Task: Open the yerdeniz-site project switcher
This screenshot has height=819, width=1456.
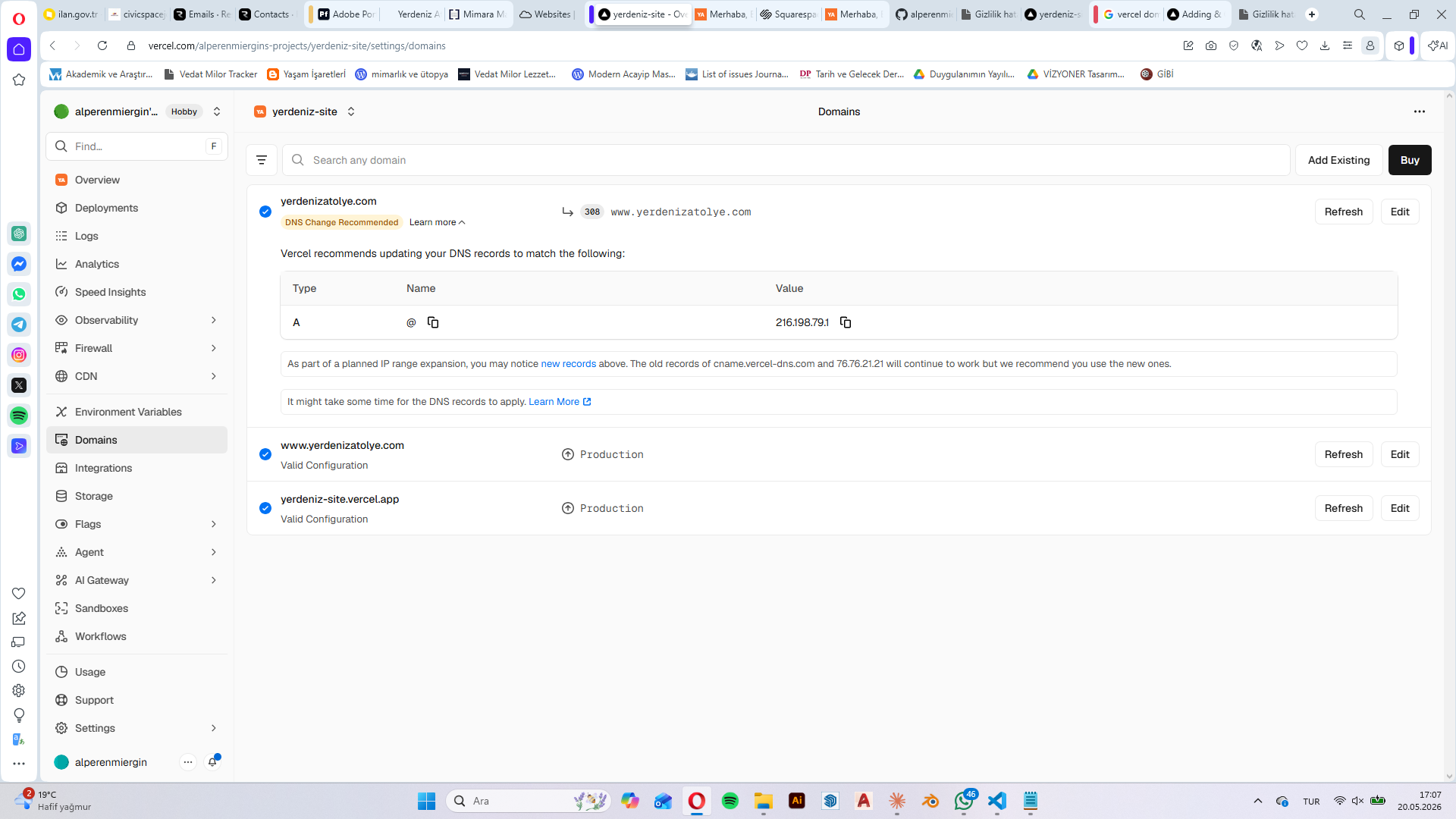Action: coord(351,111)
